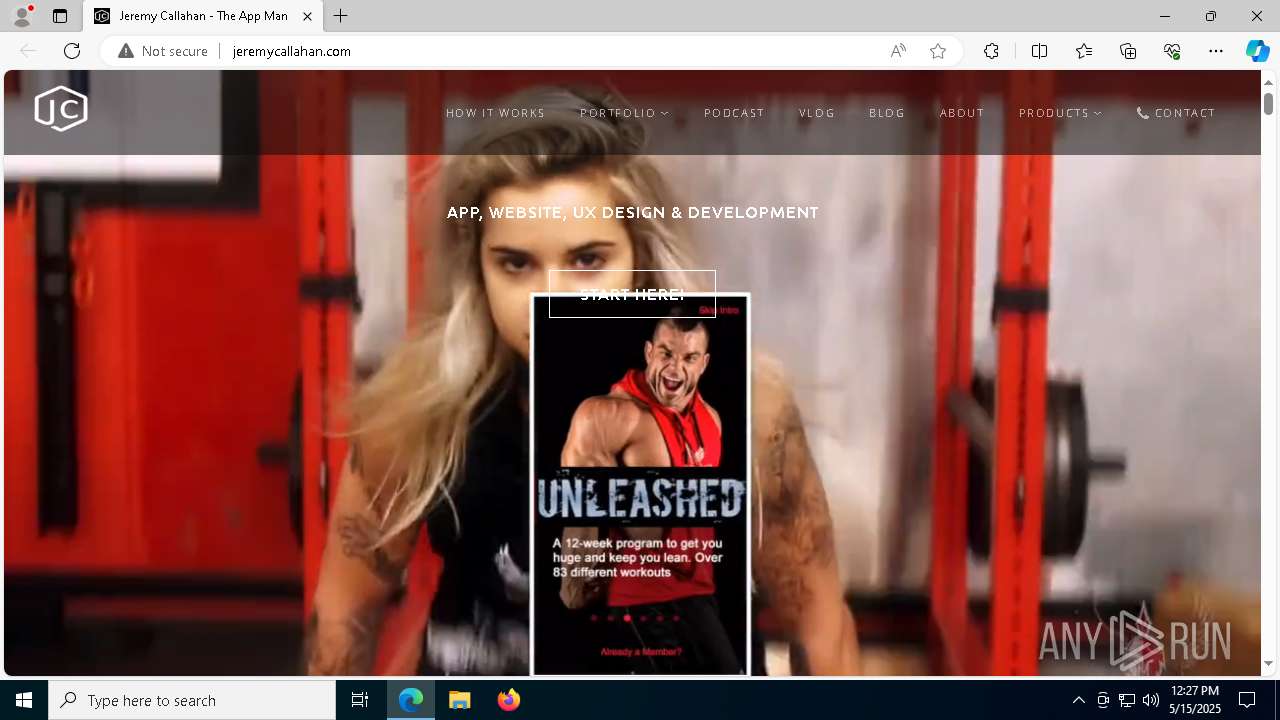Viewport: 1280px width, 720px height.
Task: Click the vertical scrollbar thumb
Action: click(x=1268, y=103)
